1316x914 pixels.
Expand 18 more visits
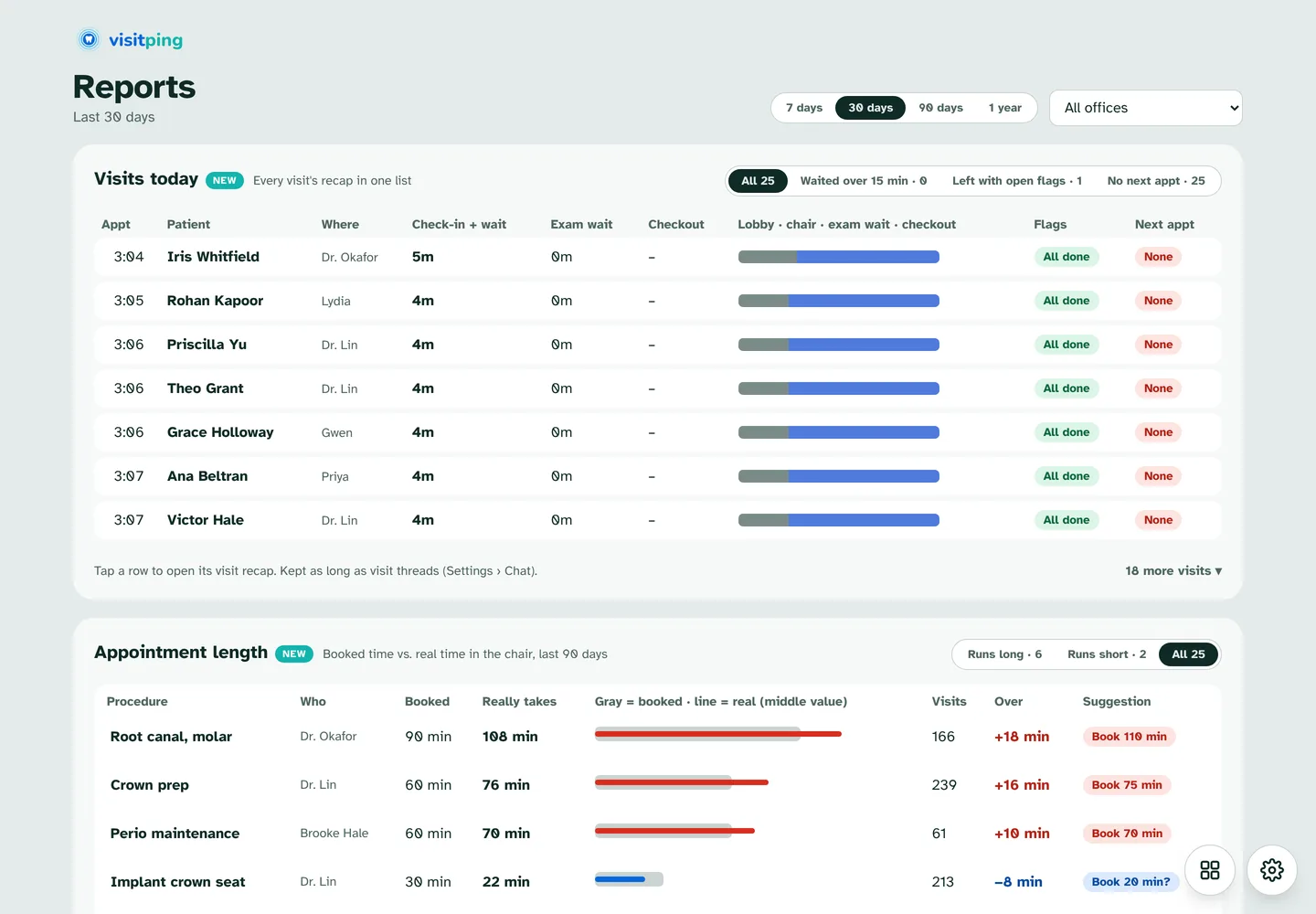(x=1173, y=570)
